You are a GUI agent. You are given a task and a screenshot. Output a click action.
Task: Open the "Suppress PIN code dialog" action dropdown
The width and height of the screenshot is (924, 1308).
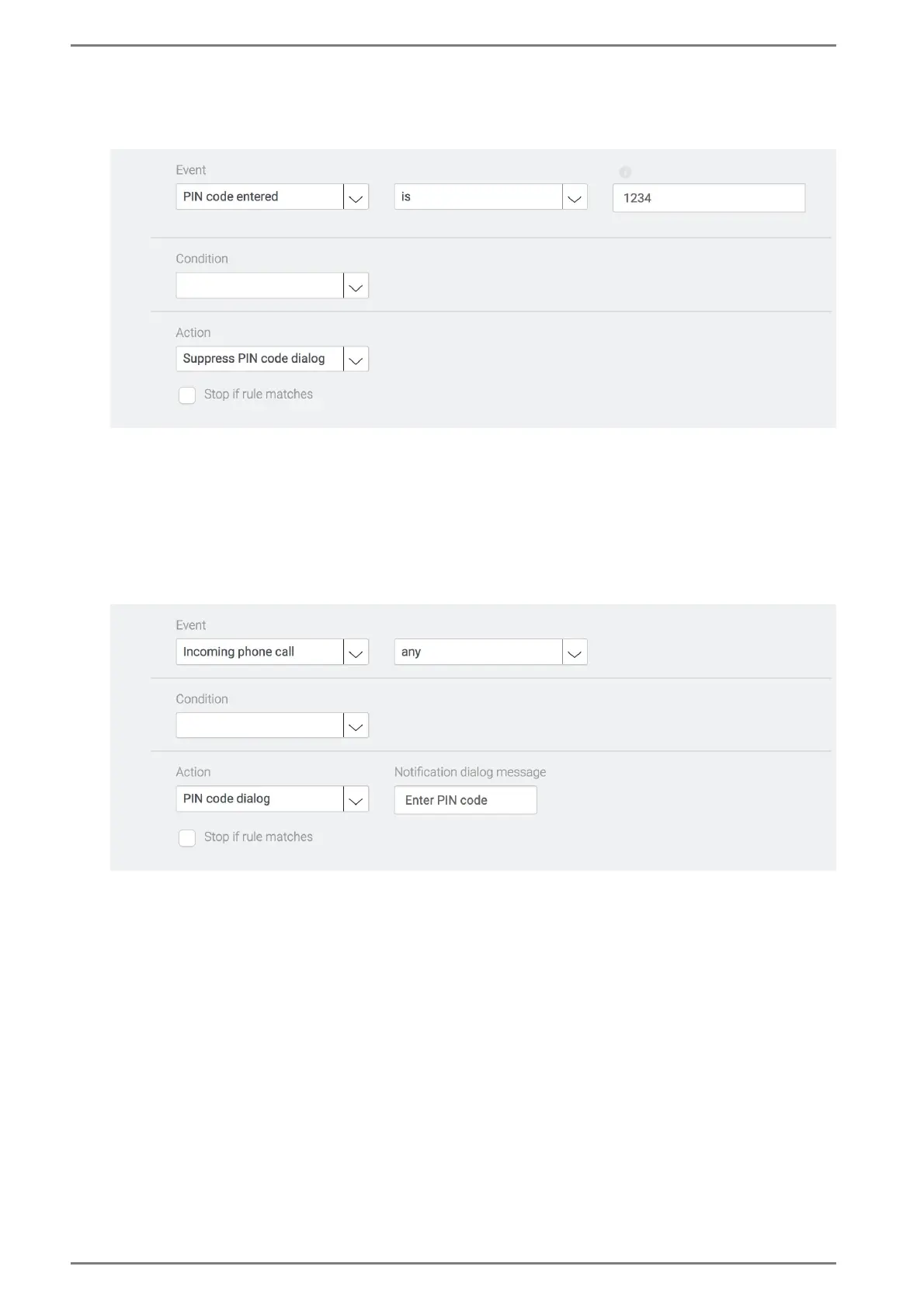259,360
